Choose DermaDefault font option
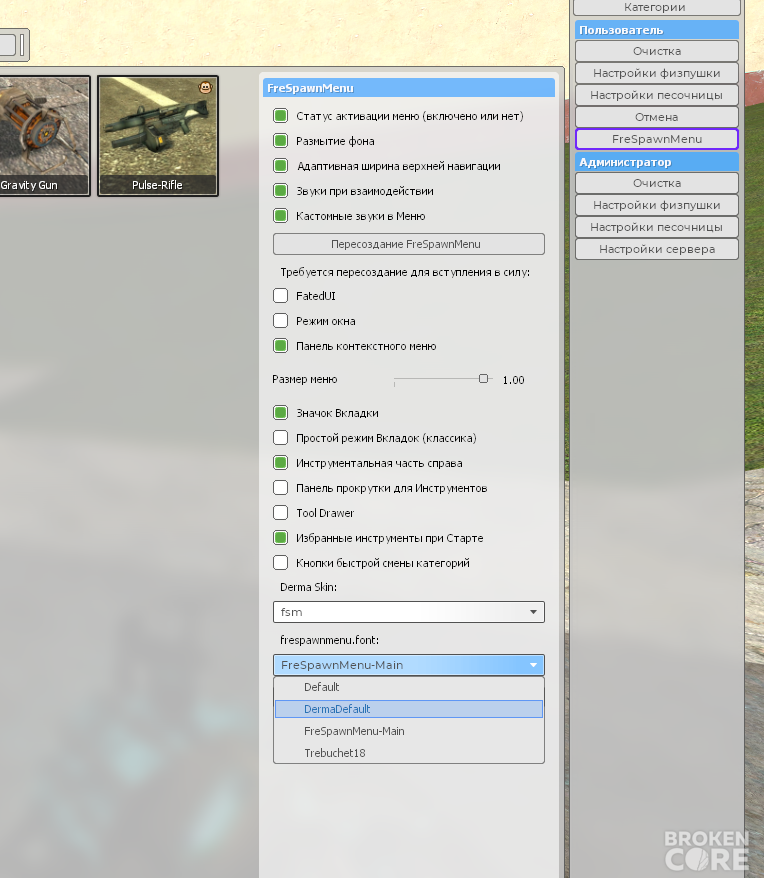764x878 pixels. [x=408, y=709]
